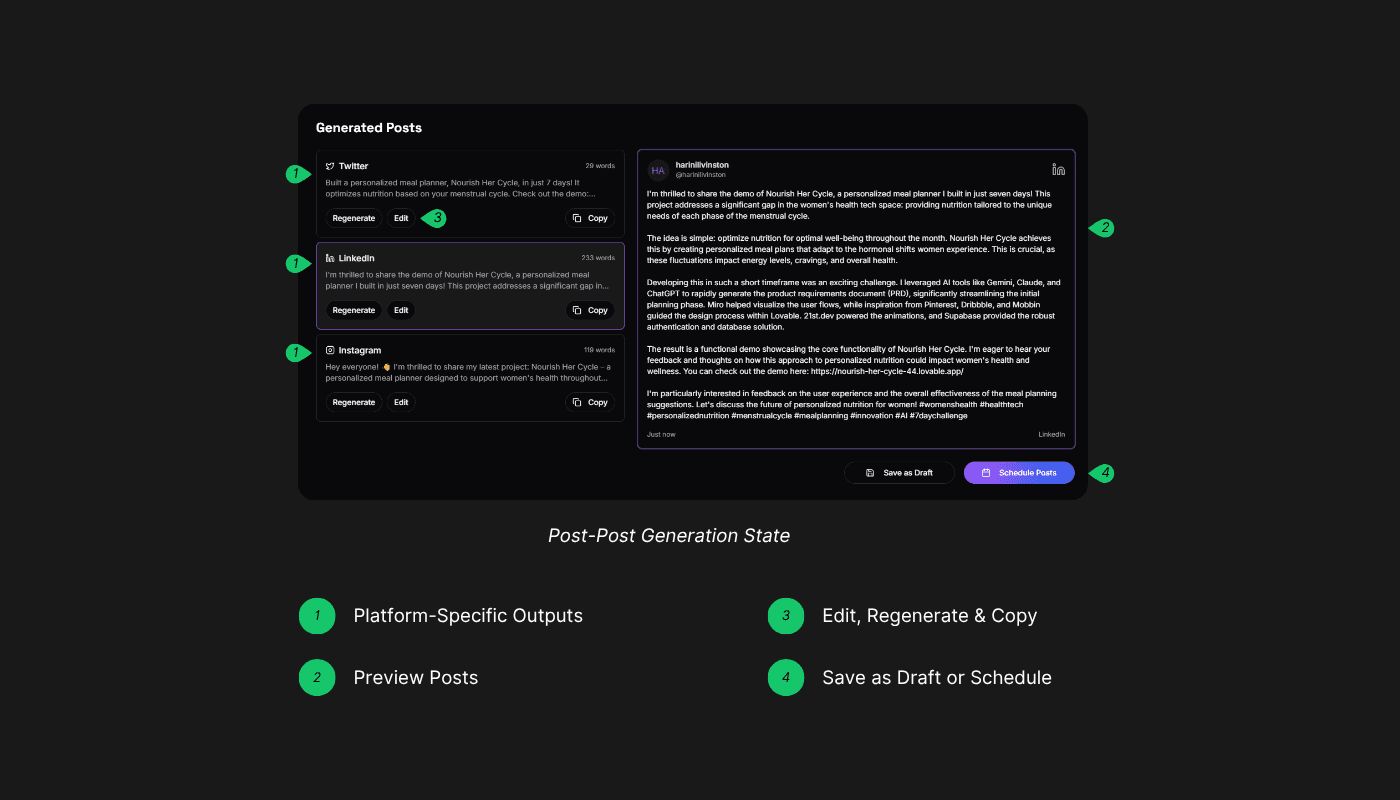Click the Twitter bird icon

pyautogui.click(x=330, y=166)
